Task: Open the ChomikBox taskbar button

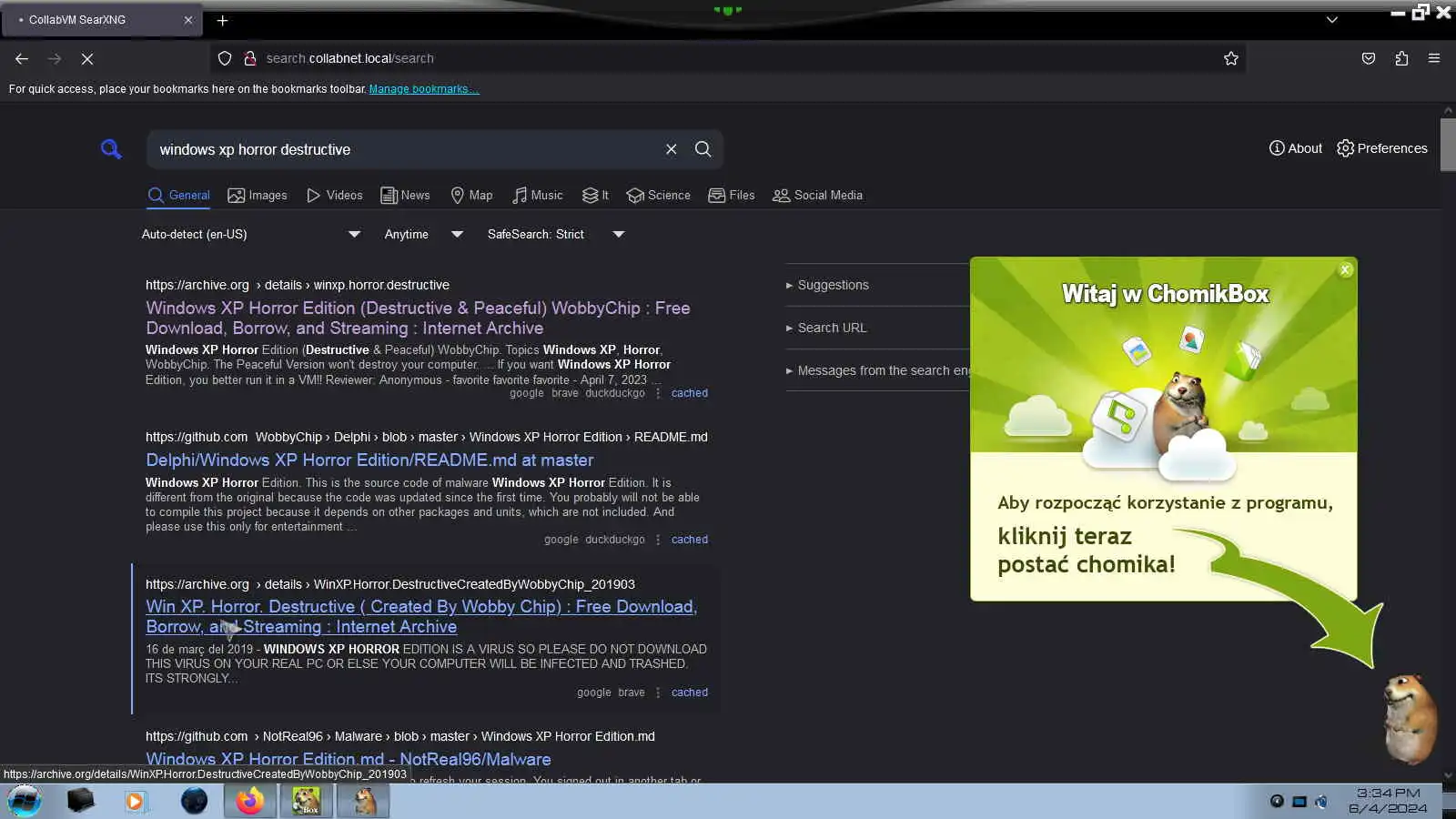Action: tap(307, 801)
